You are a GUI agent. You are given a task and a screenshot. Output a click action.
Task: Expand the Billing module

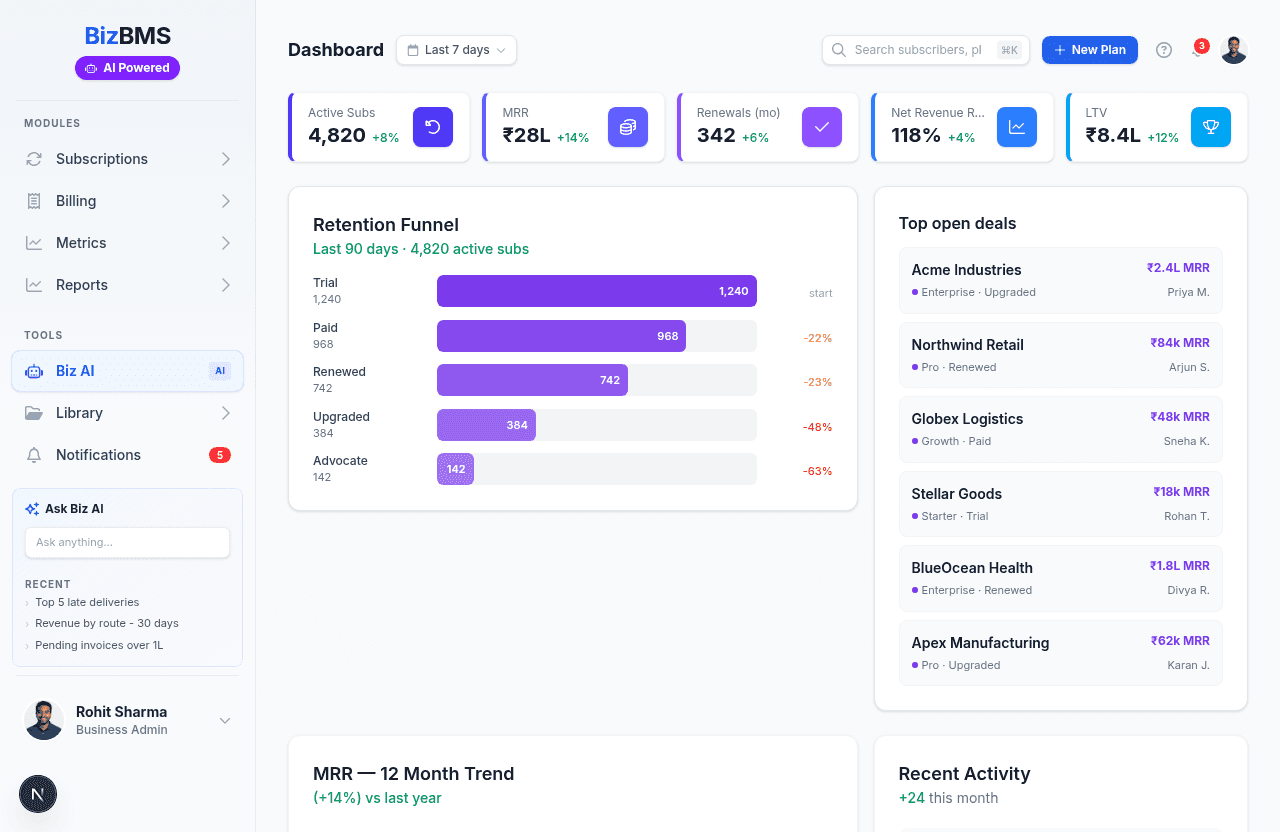(127, 201)
